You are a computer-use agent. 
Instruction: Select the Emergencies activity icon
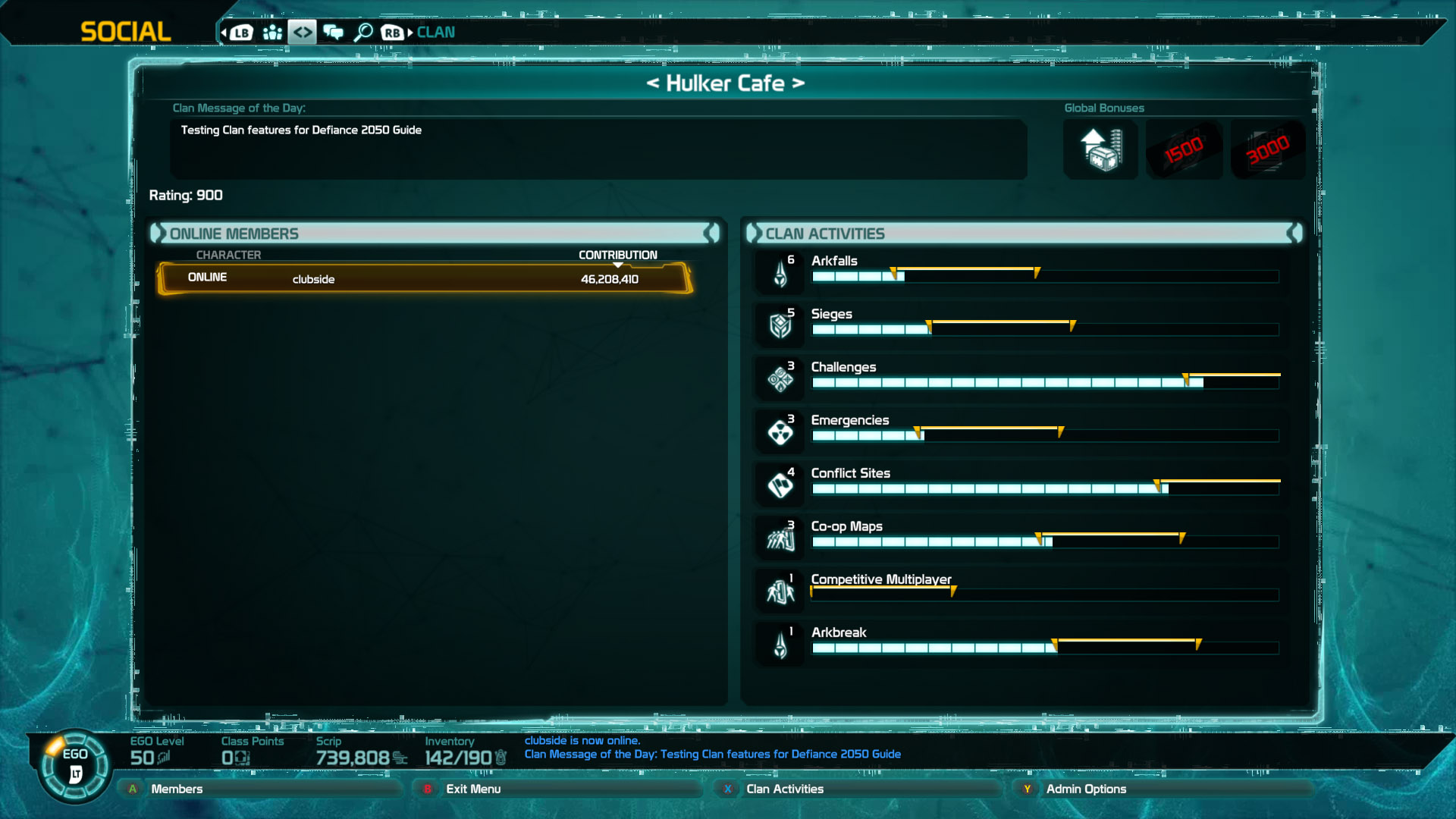(x=780, y=431)
